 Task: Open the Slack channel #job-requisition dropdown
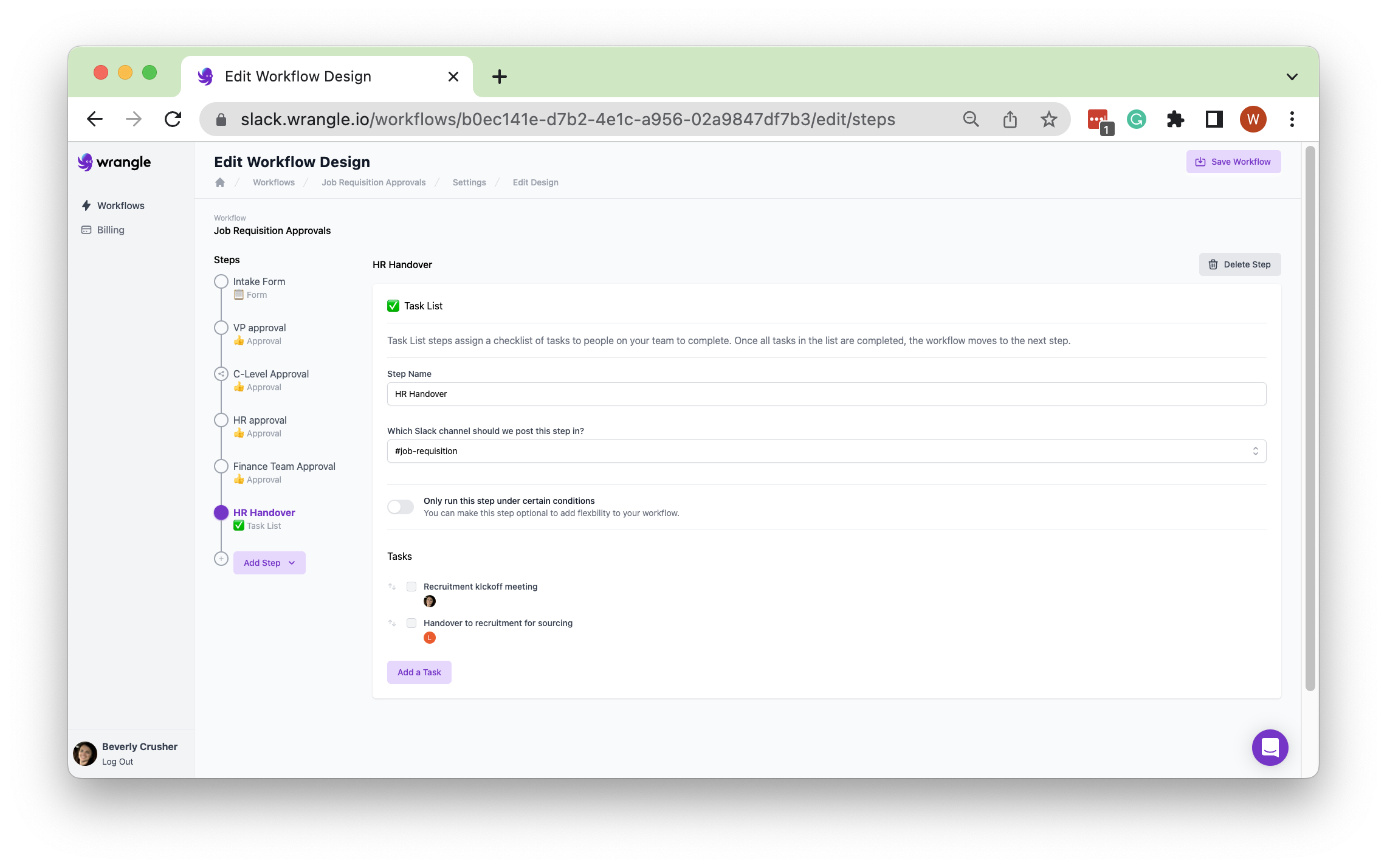click(826, 451)
